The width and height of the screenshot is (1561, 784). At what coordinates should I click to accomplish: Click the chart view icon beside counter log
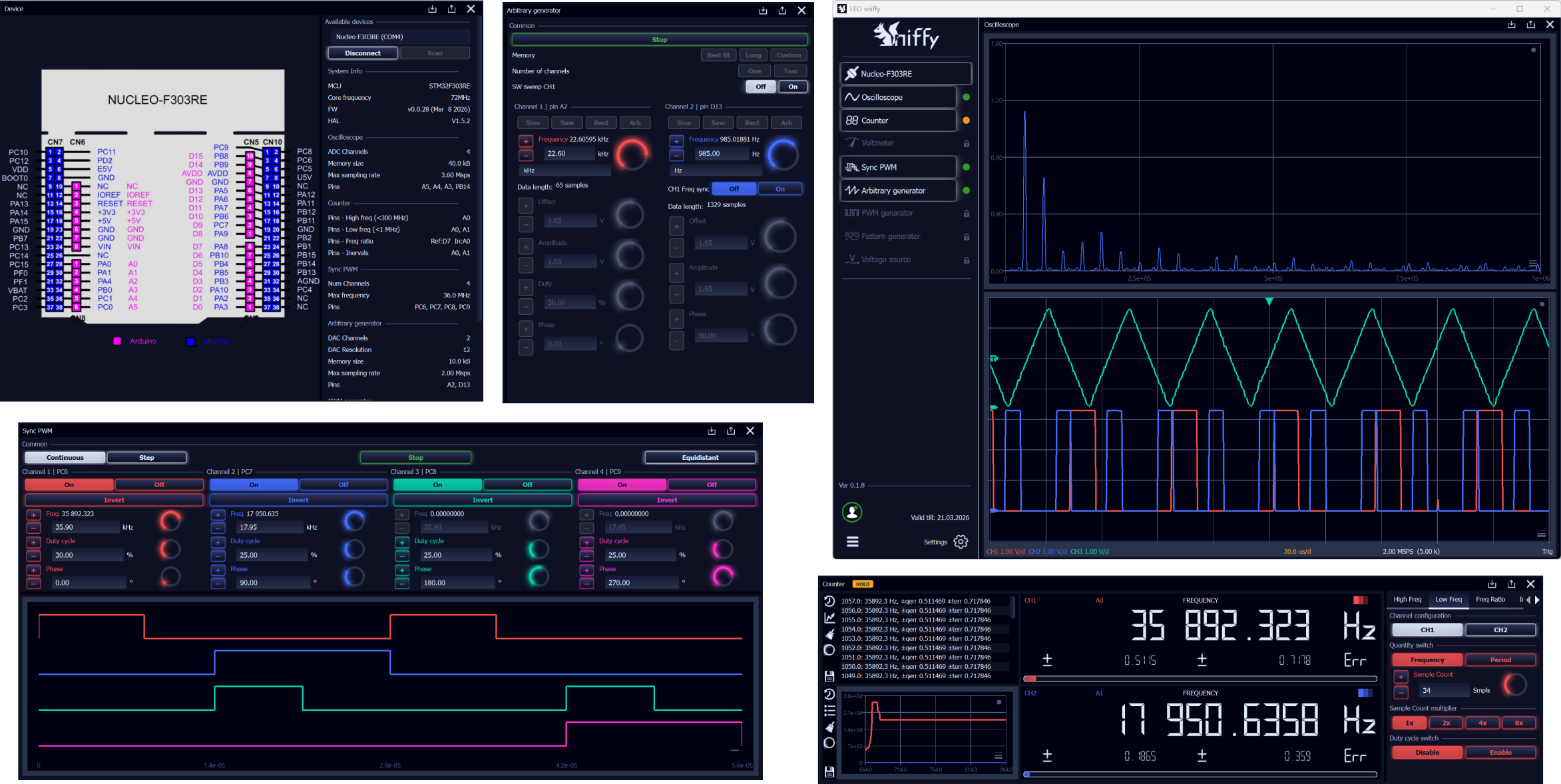[829, 618]
